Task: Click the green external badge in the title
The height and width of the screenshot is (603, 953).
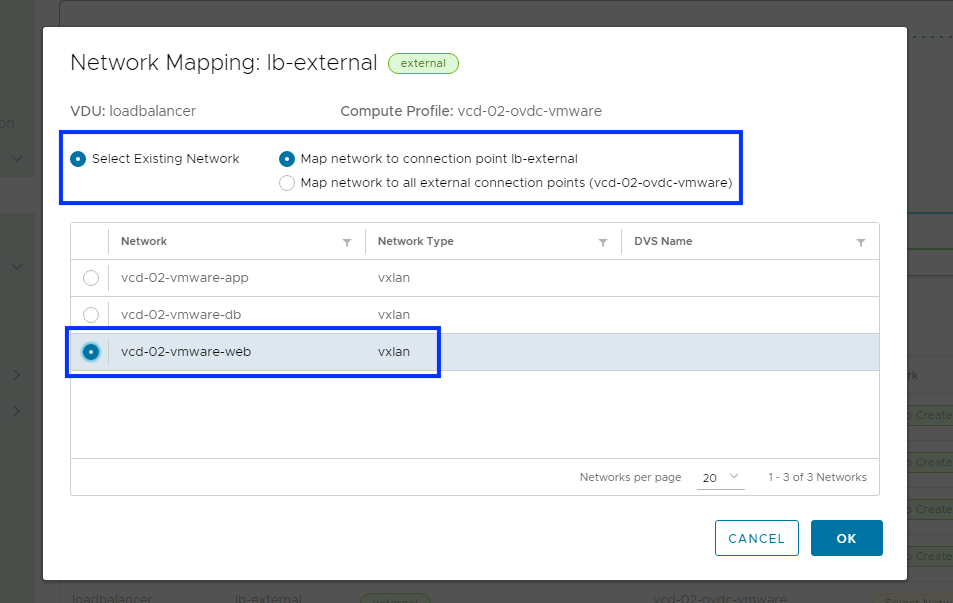Action: [x=423, y=63]
